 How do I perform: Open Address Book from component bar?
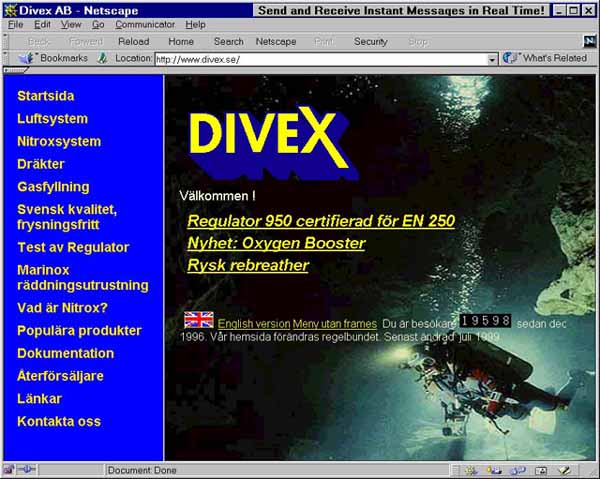pos(541,470)
